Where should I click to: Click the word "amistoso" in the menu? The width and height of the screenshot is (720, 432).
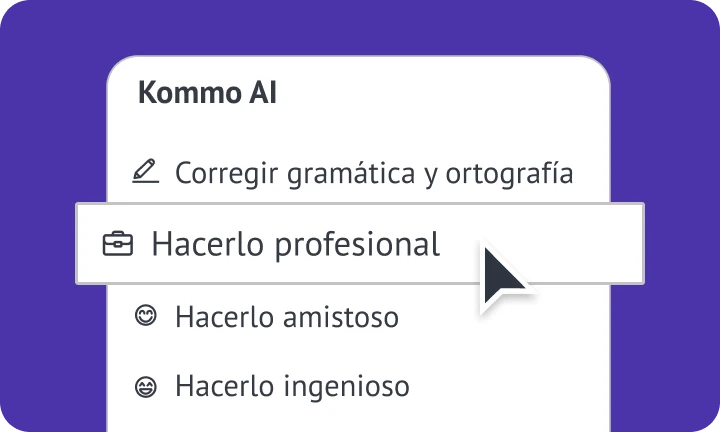click(340, 318)
